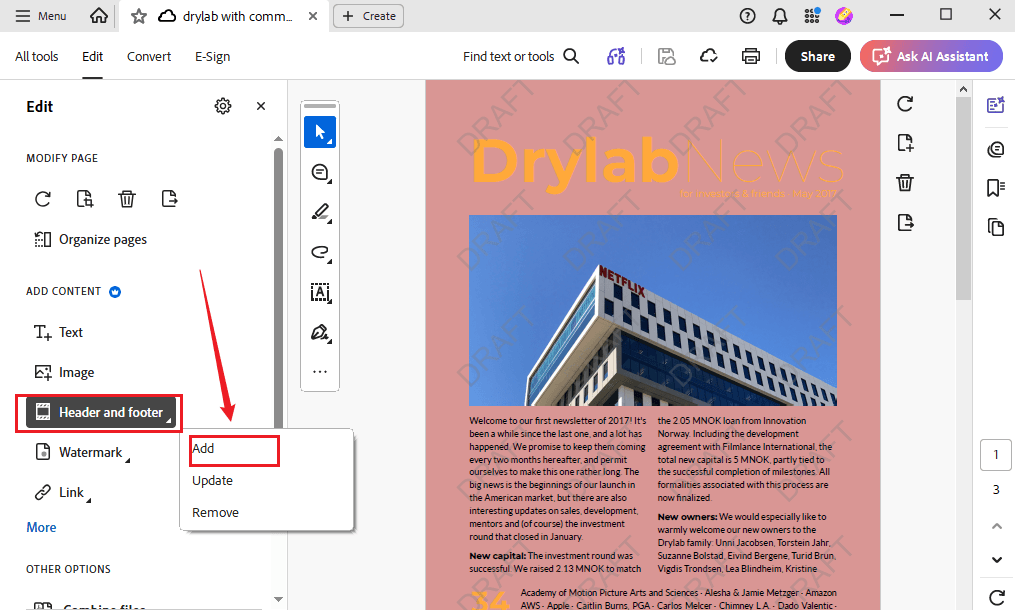The image size is (1015, 610).
Task: Open the Adobe apps grid icon
Action: click(x=812, y=16)
